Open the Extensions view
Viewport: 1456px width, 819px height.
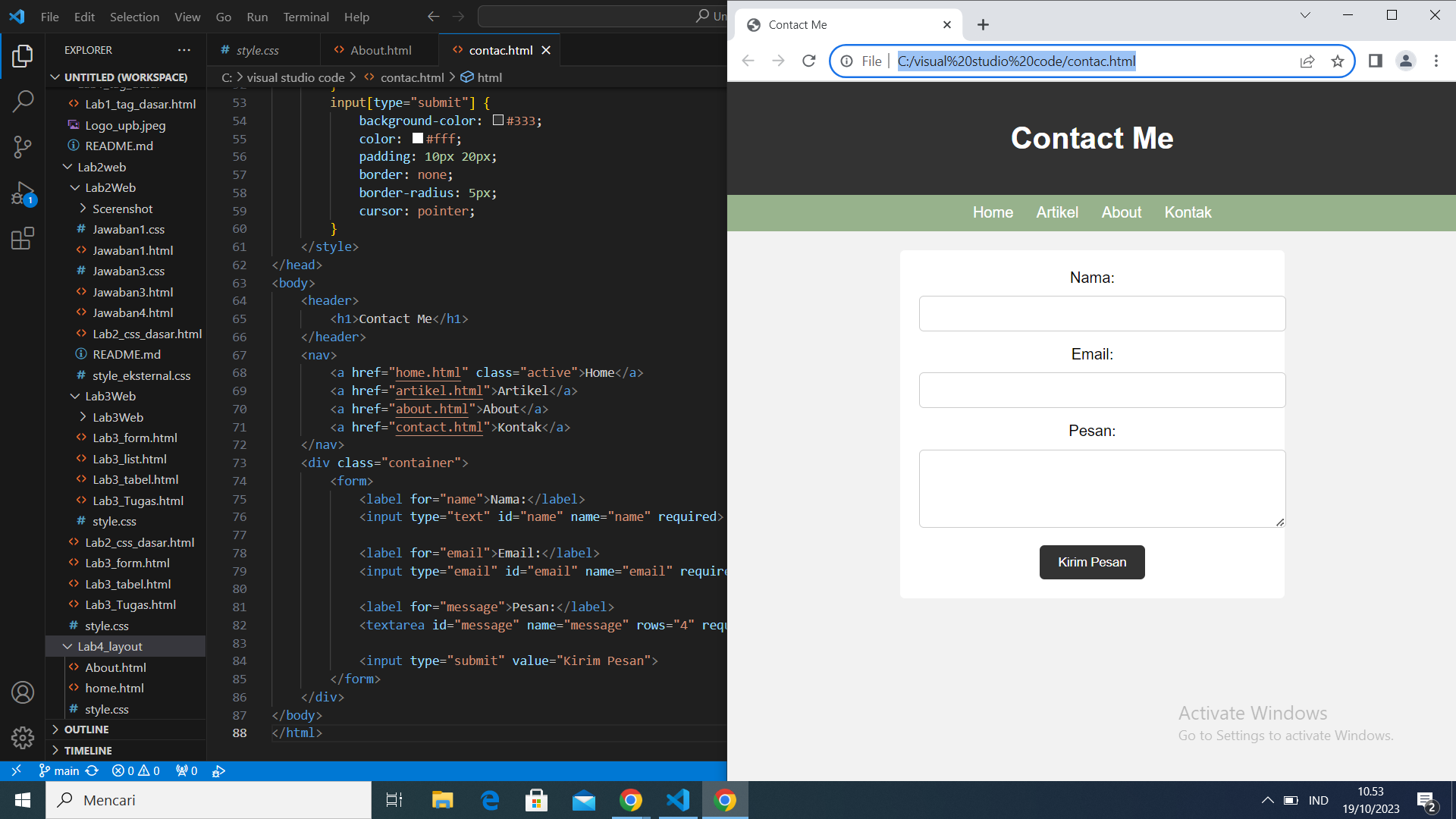pyautogui.click(x=23, y=239)
